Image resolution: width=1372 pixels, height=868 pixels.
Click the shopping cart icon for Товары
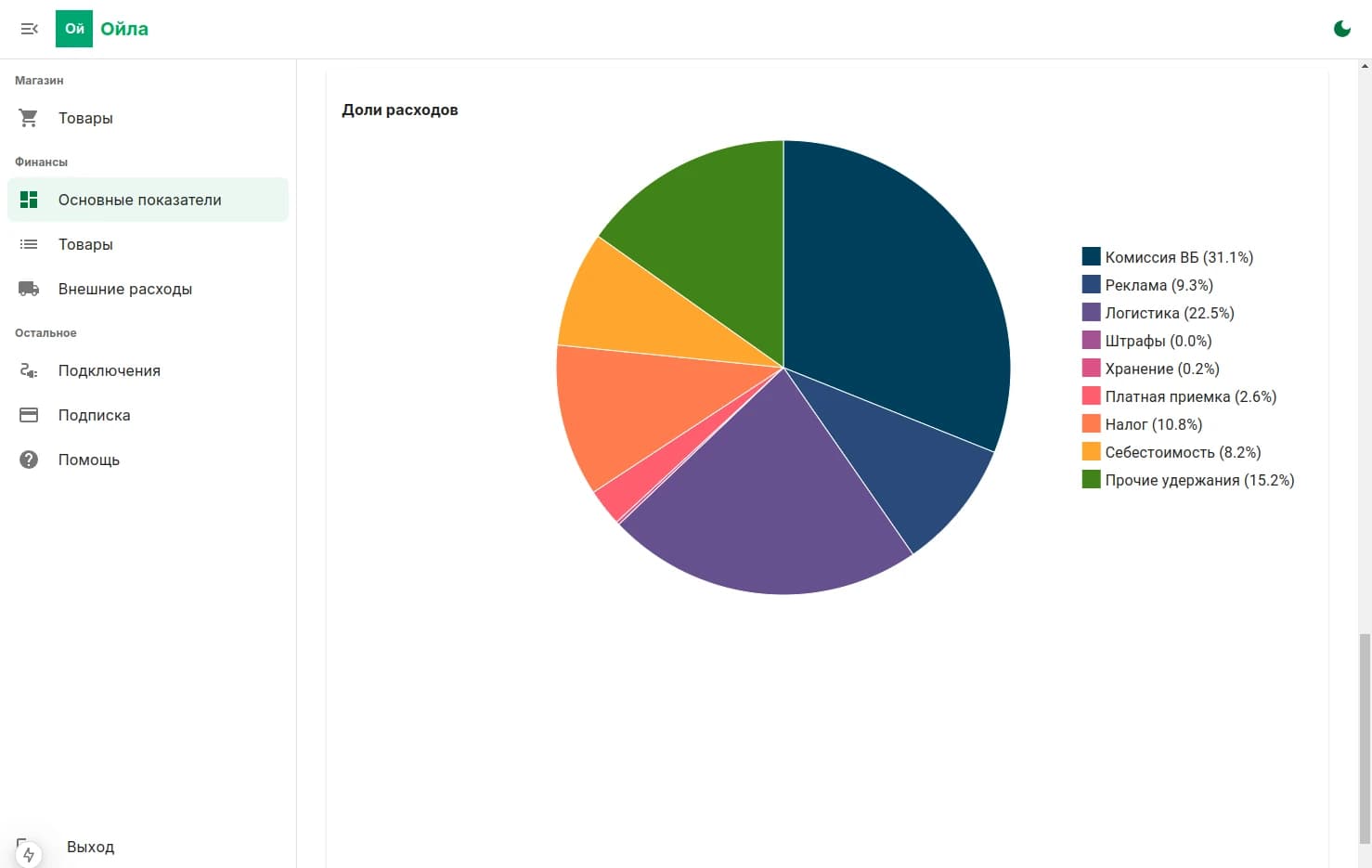click(29, 118)
